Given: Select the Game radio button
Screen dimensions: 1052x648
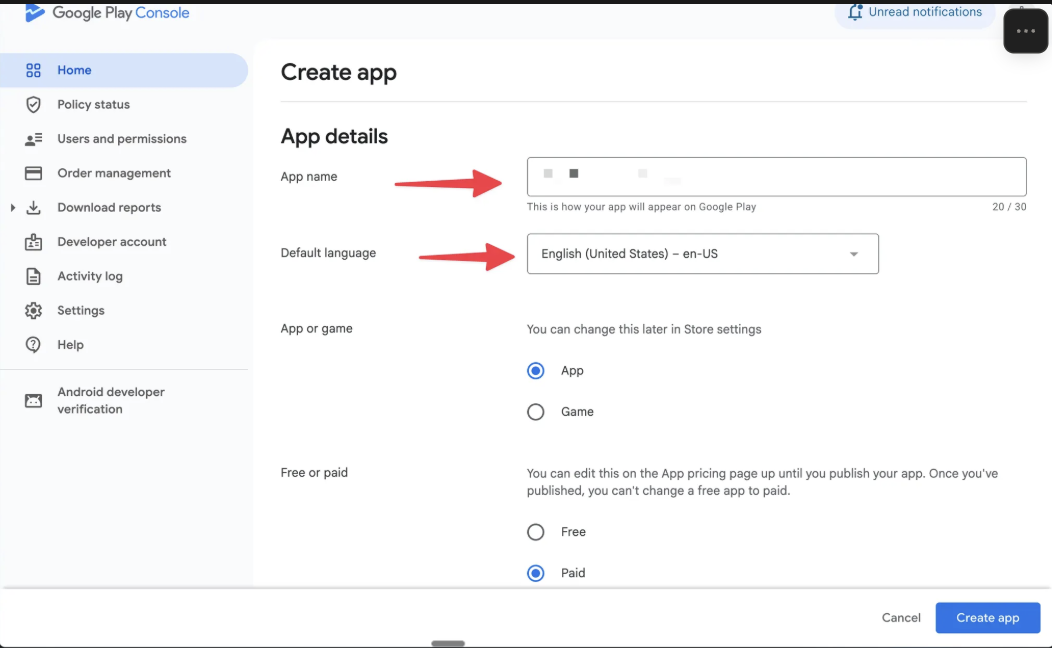Looking at the screenshot, I should click(535, 412).
